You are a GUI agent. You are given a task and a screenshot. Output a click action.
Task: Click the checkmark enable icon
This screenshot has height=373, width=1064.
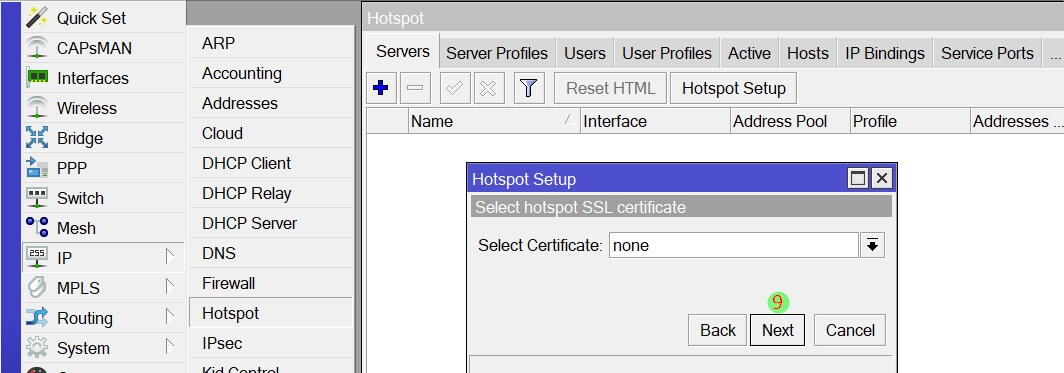(x=455, y=88)
